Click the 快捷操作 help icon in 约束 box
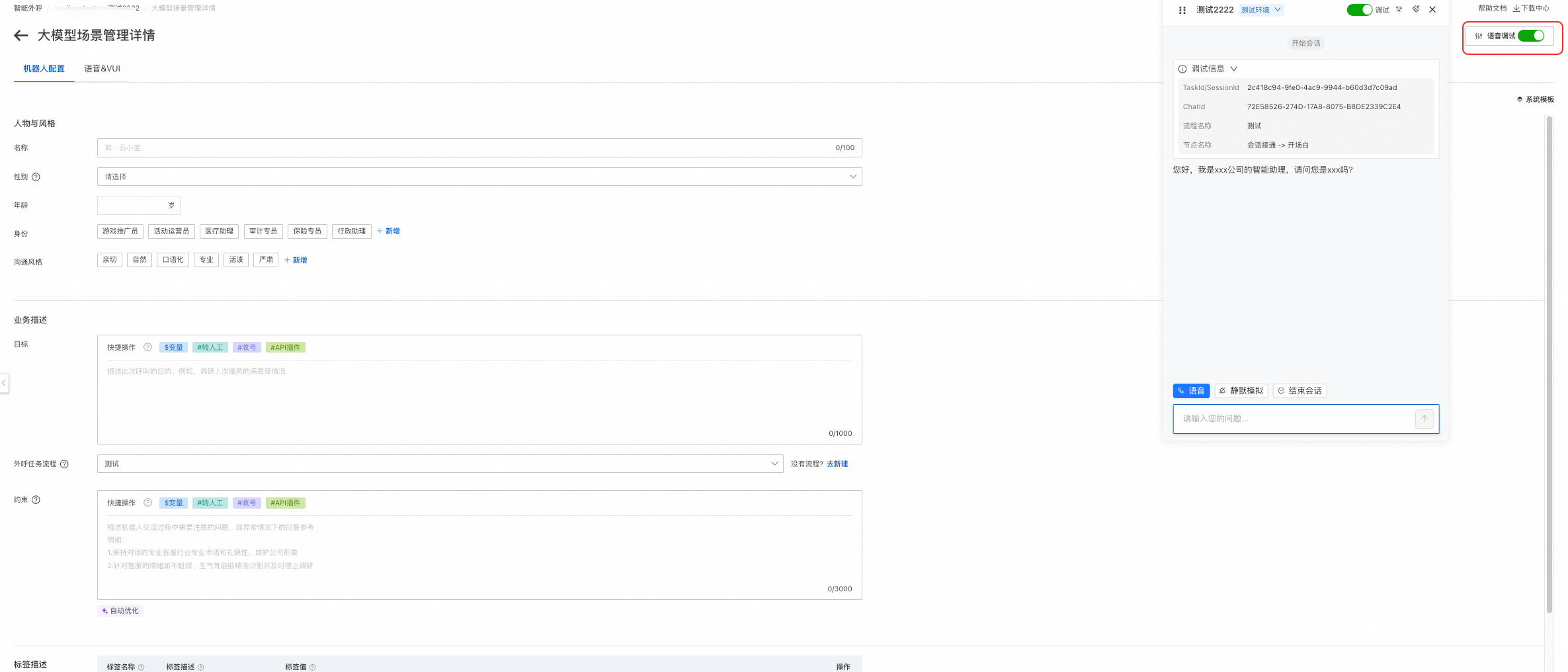The width and height of the screenshot is (1568, 672). [147, 503]
